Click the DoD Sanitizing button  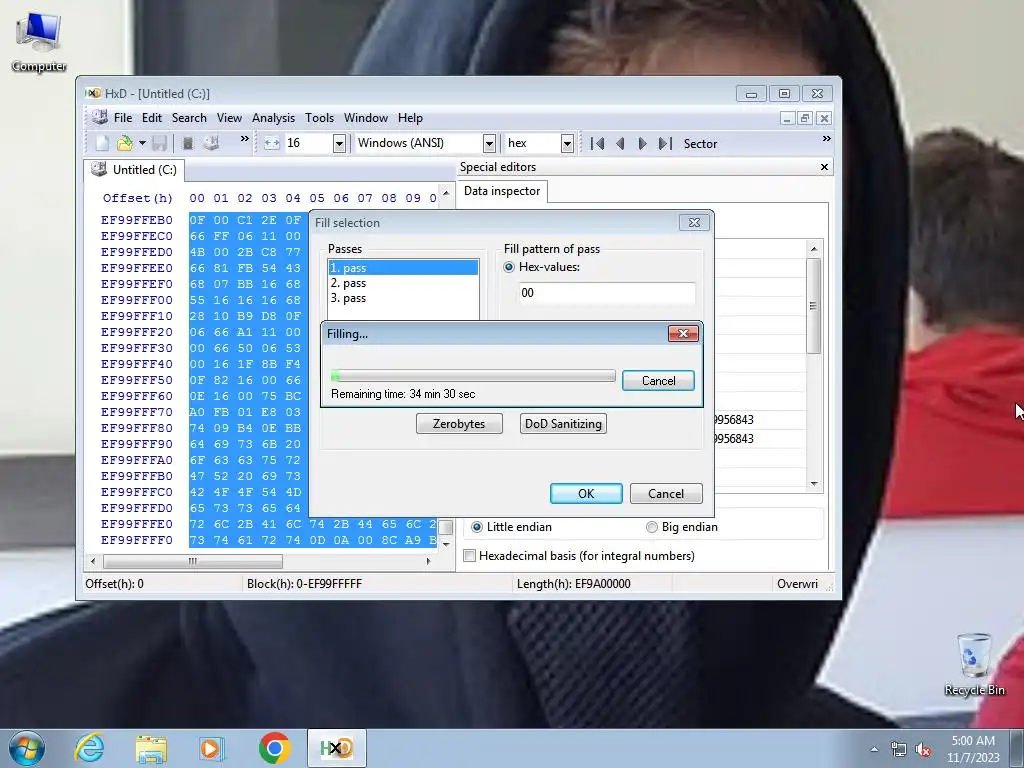pyautogui.click(x=563, y=424)
